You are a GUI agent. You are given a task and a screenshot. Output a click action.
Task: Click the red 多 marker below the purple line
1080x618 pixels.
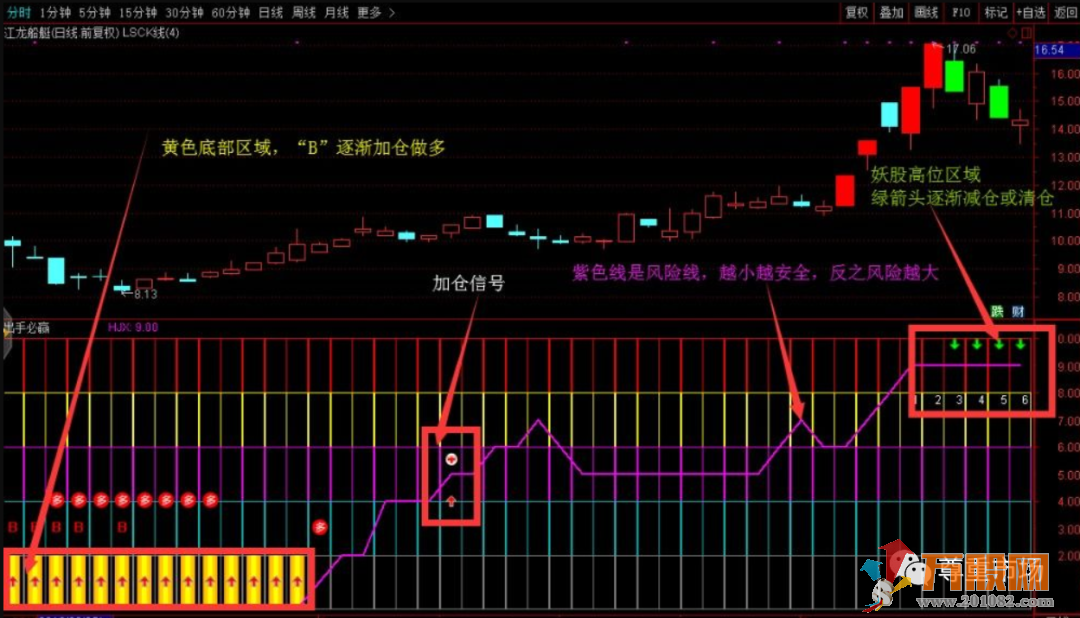click(x=320, y=527)
